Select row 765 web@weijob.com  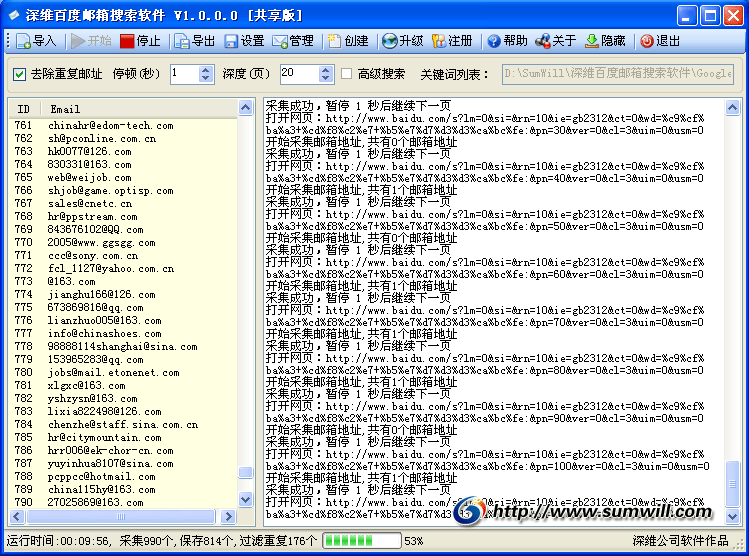[123, 178]
